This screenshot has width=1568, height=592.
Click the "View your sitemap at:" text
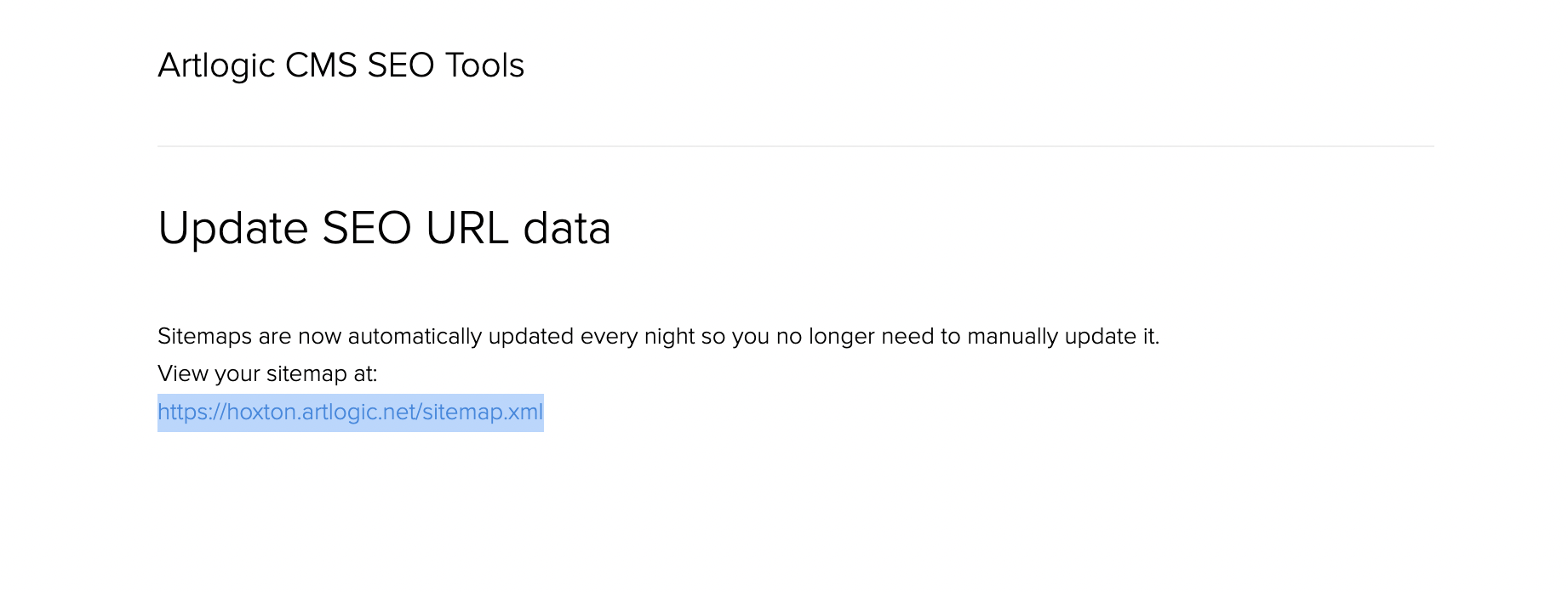point(267,374)
